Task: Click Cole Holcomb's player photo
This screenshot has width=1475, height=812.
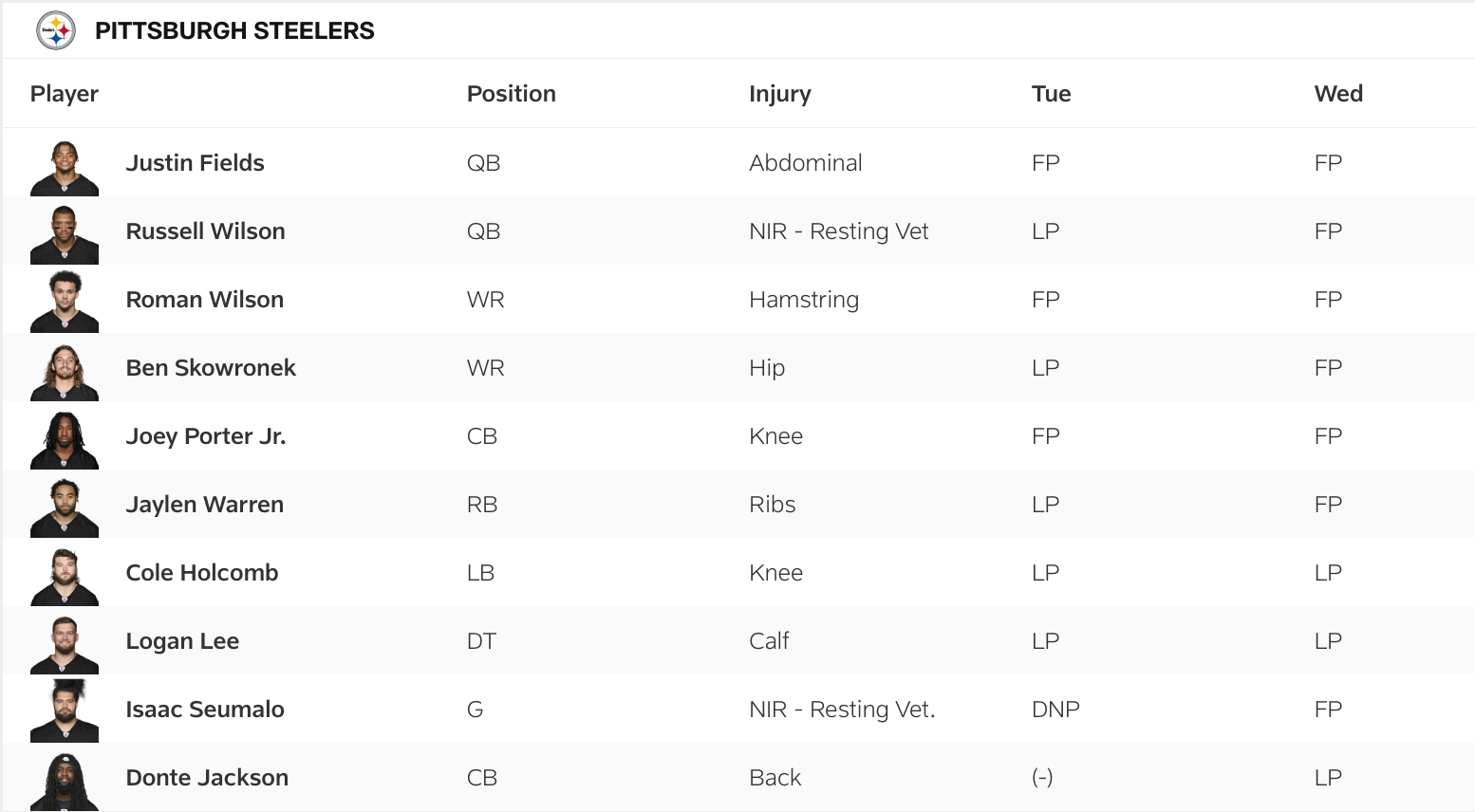Action: pos(65,577)
